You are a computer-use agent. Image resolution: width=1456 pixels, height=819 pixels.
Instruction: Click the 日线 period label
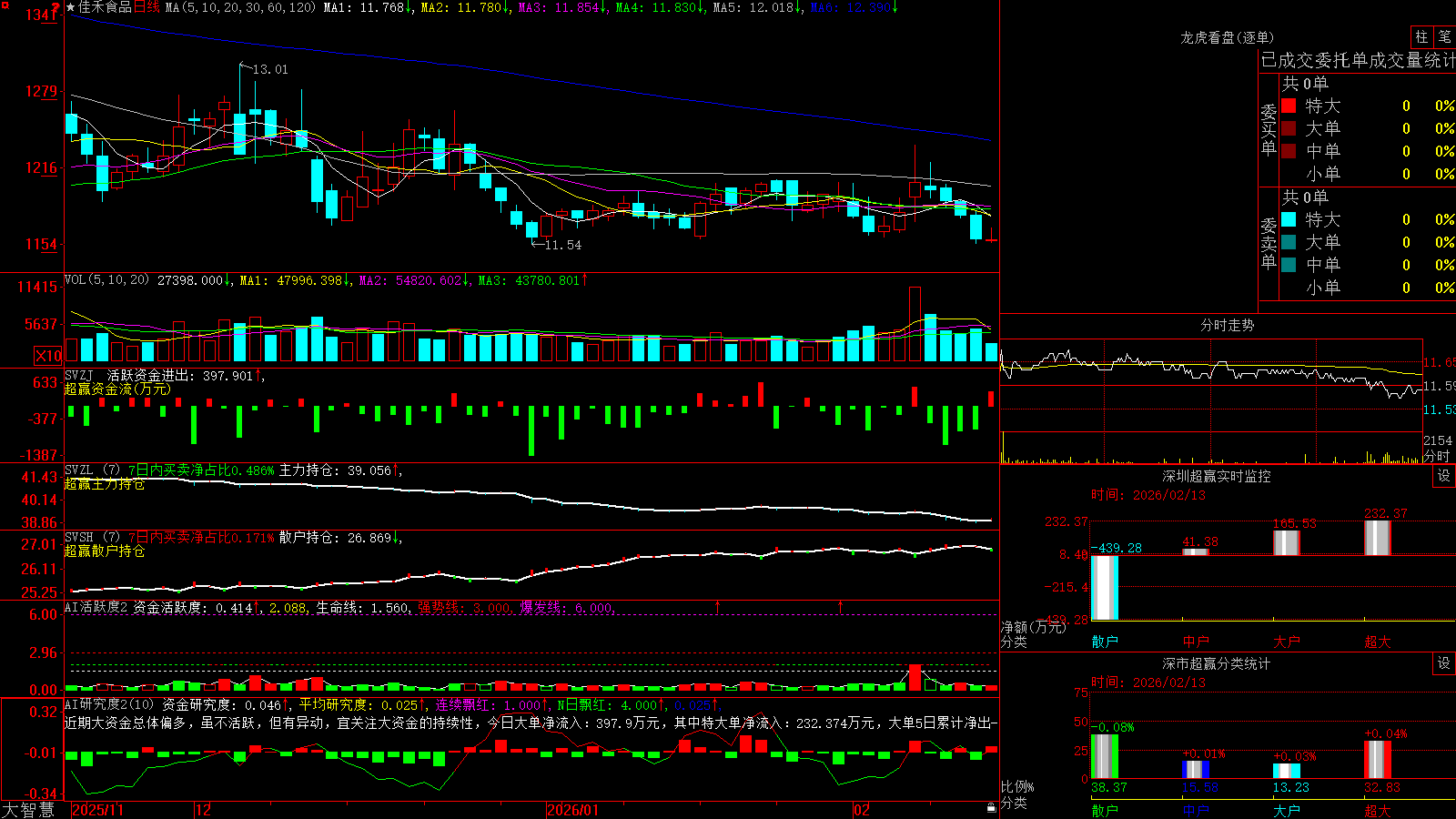(x=147, y=7)
